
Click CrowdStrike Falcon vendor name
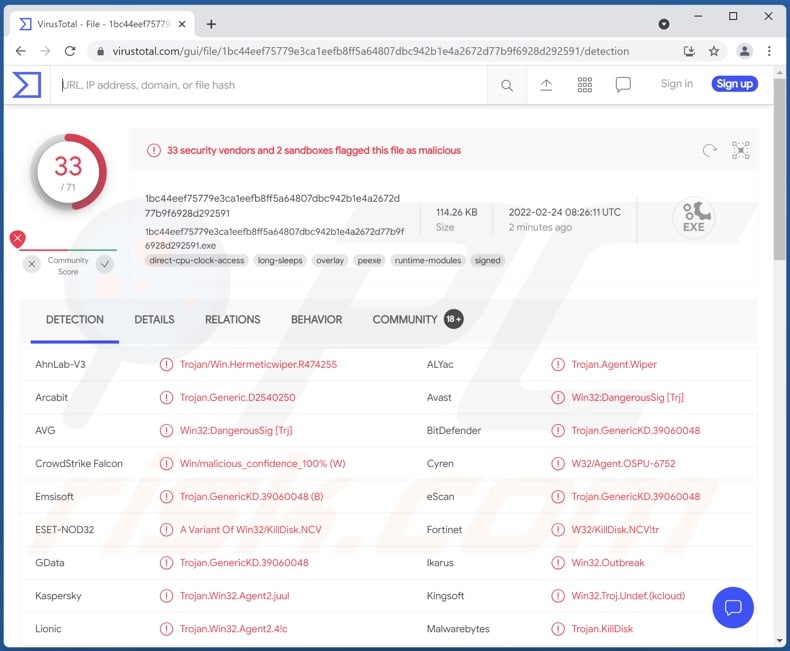pyautogui.click(x=79, y=464)
